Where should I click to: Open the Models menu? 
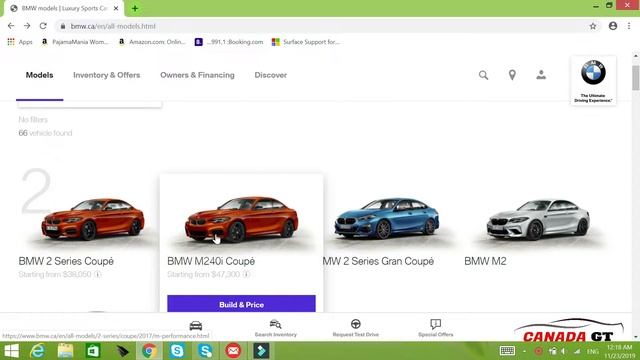click(40, 75)
